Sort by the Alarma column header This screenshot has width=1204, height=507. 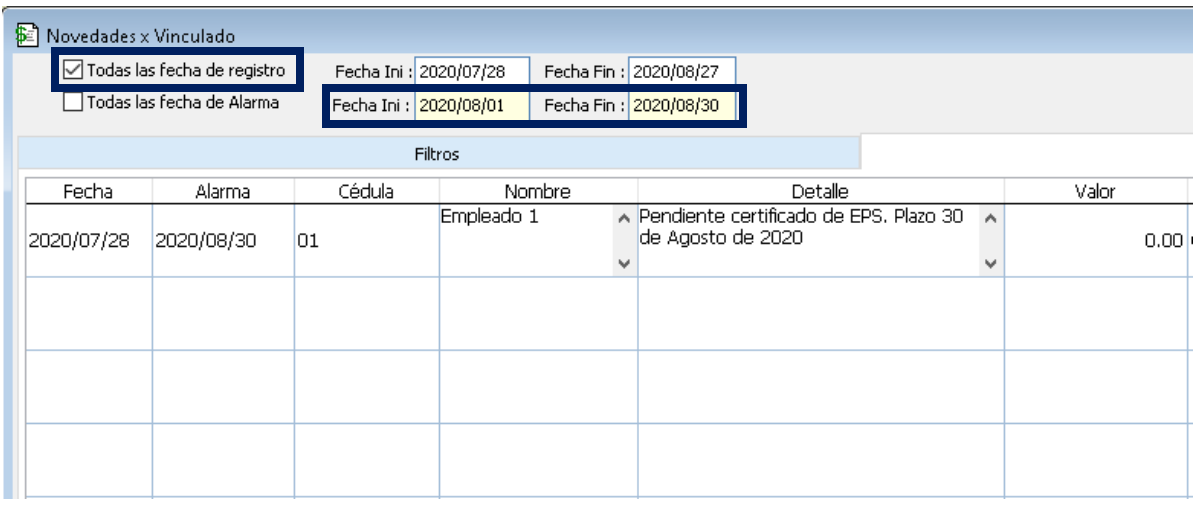pos(223,191)
